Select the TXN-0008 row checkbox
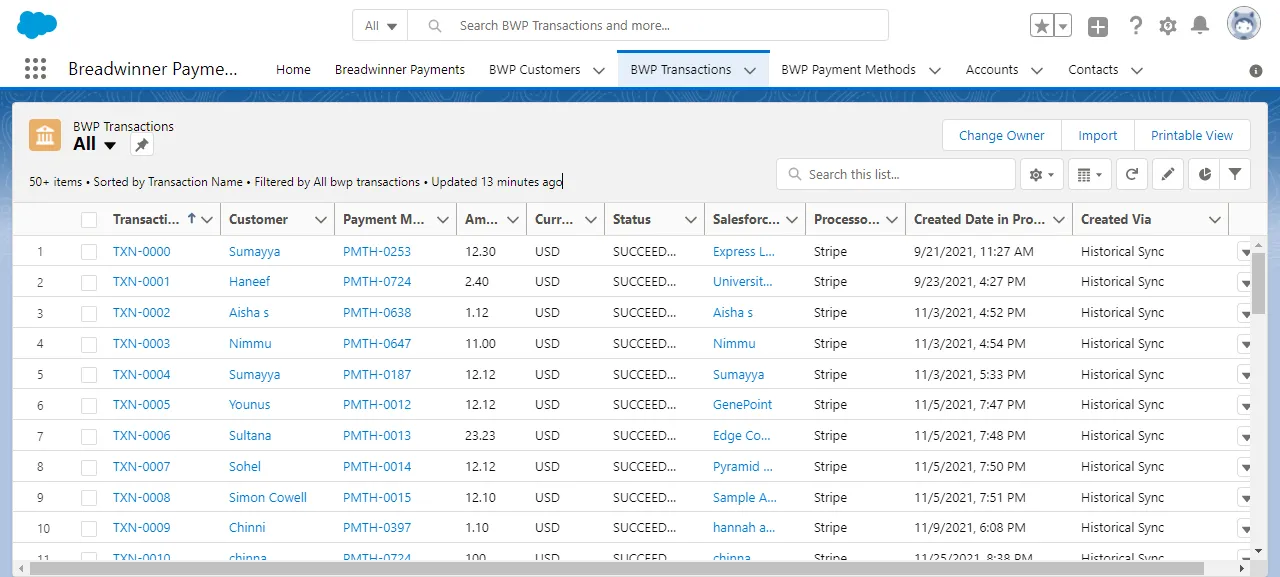 click(89, 498)
